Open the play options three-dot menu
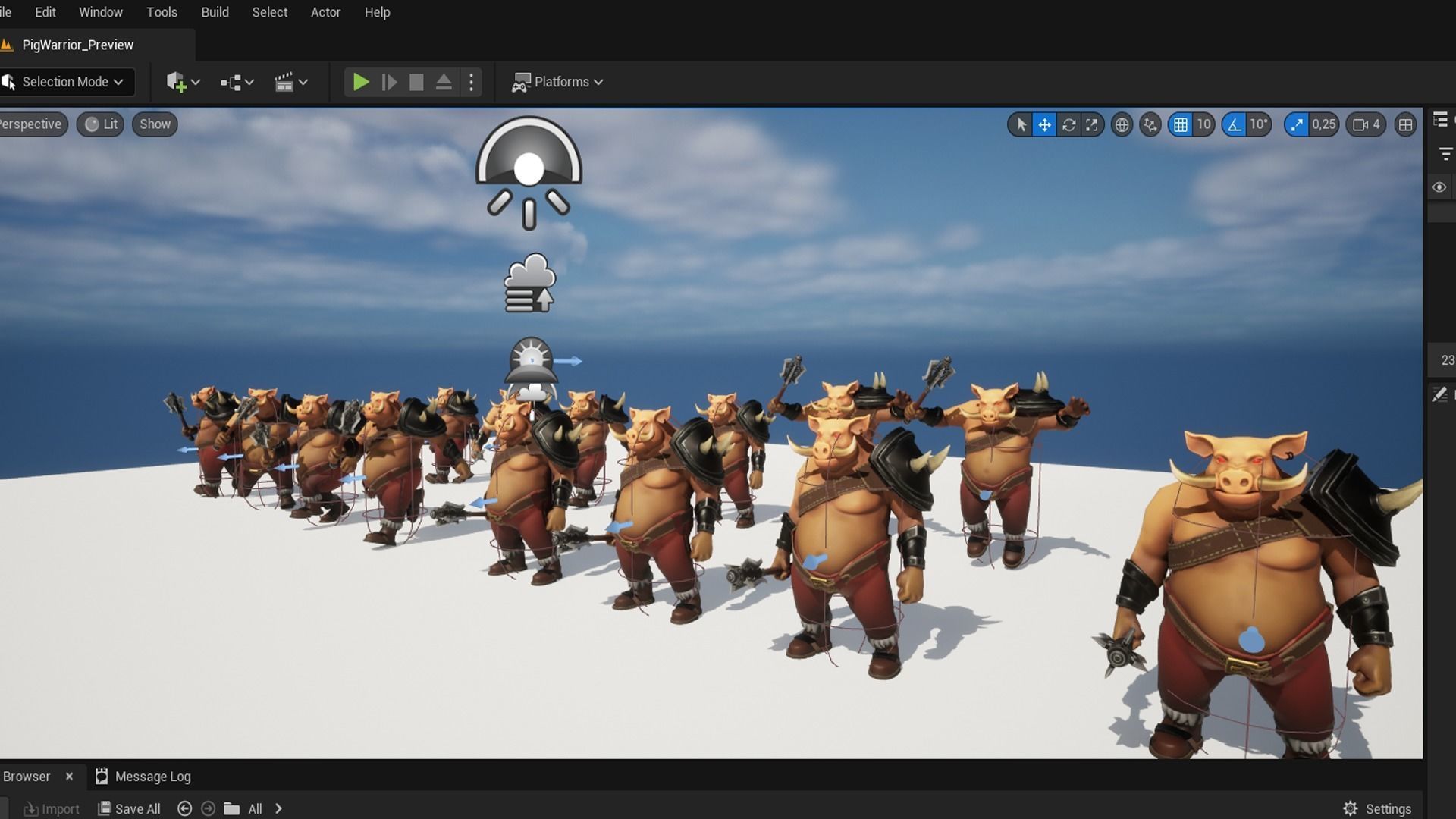Image resolution: width=1456 pixels, height=819 pixels. (471, 82)
